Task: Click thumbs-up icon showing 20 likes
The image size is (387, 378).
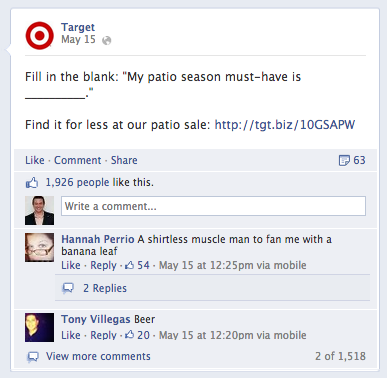Action: 129,335
